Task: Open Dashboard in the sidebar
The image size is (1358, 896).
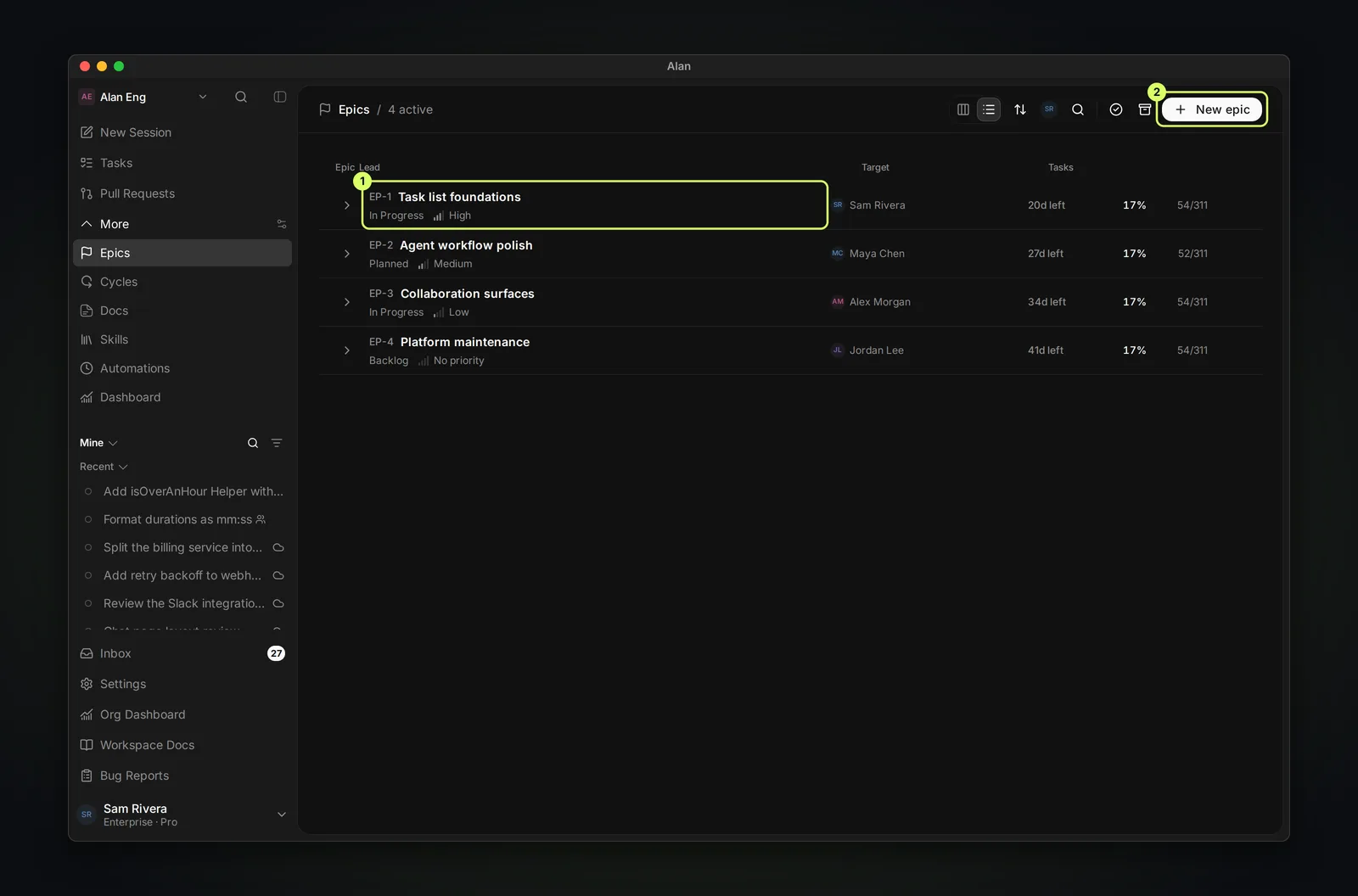Action: (x=182, y=397)
